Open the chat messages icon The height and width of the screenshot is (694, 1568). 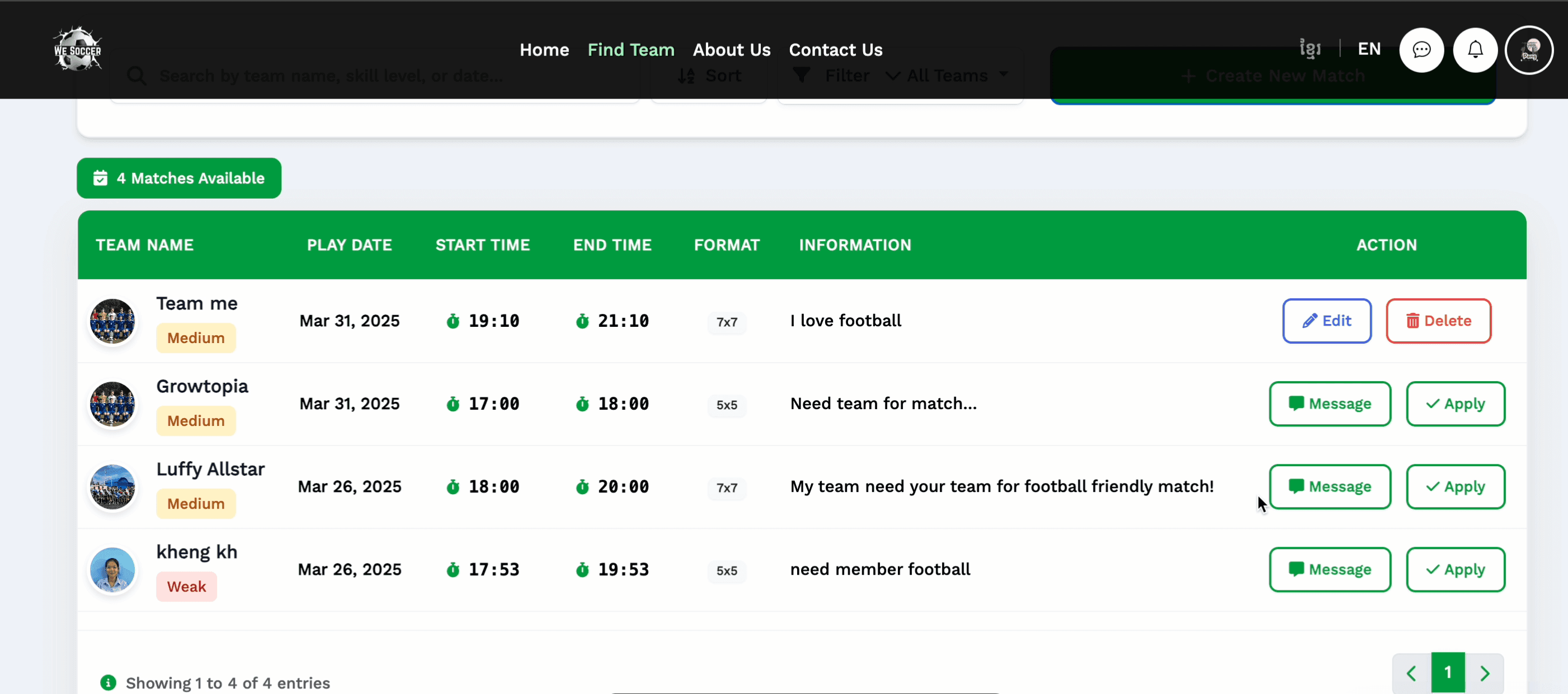click(1421, 49)
